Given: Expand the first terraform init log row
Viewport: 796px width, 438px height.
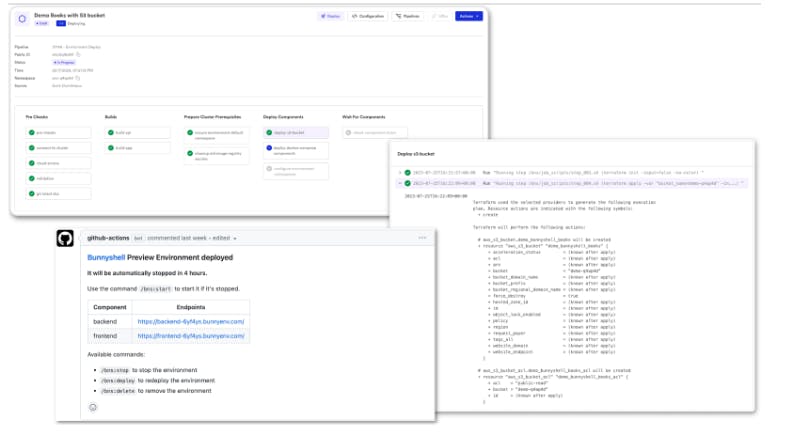Looking at the screenshot, I should (400, 173).
